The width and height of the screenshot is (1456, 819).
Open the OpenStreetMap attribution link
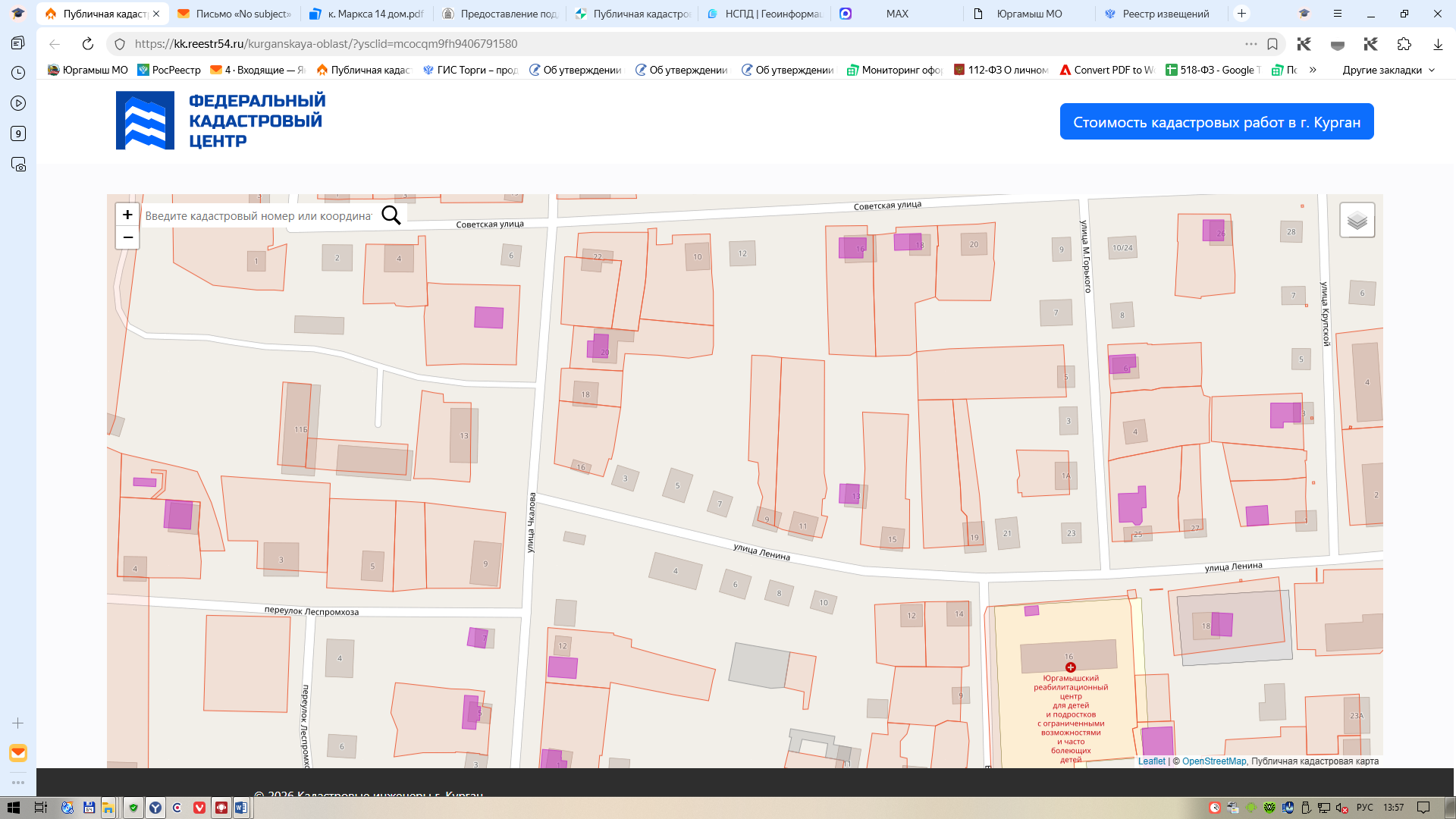click(x=1213, y=761)
